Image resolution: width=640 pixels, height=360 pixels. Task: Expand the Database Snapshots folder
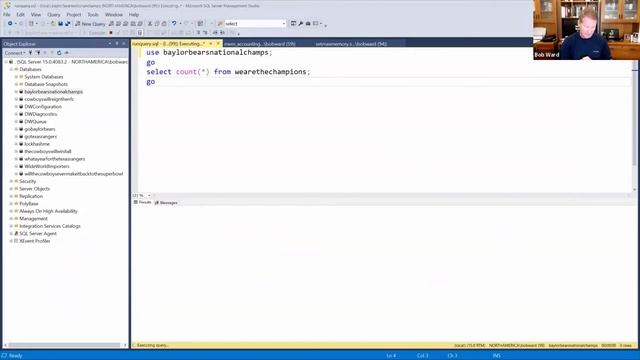click(x=16, y=84)
